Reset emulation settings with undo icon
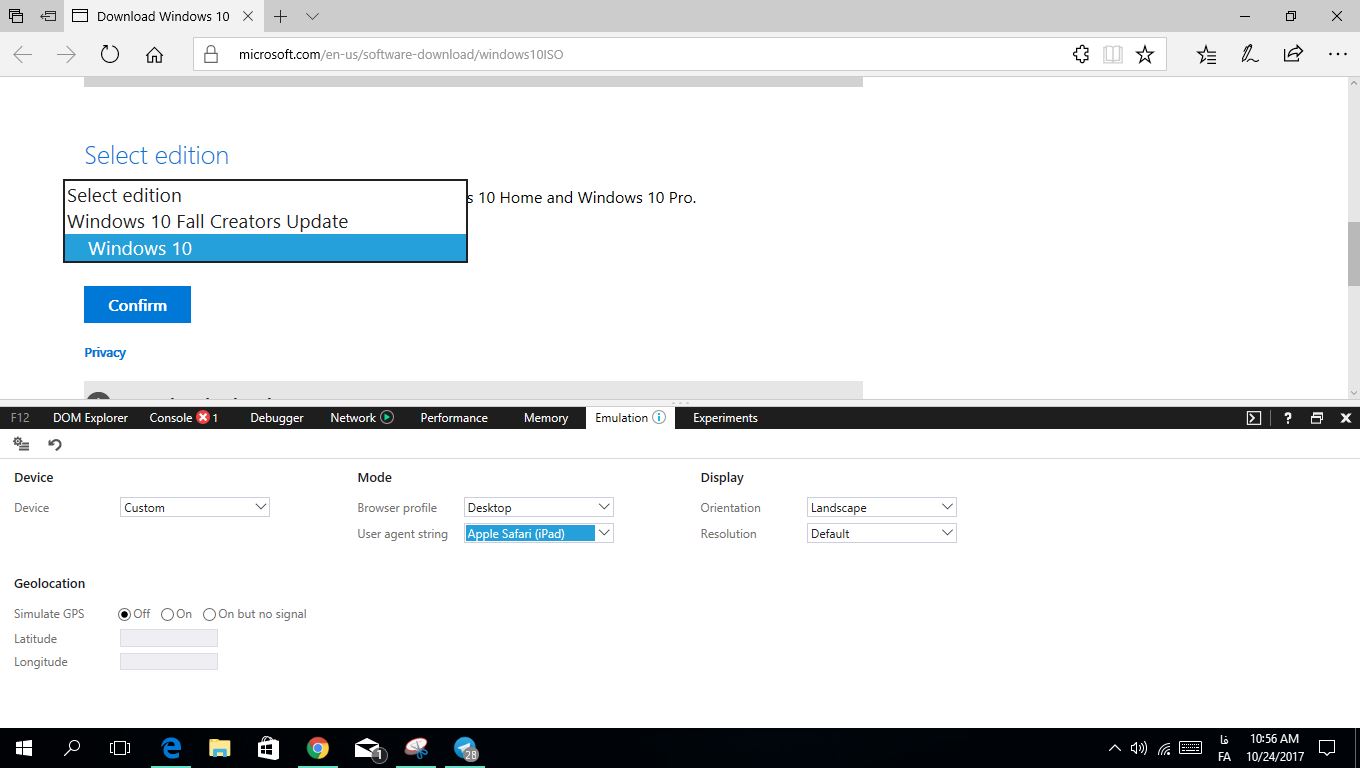This screenshot has width=1360, height=768. pyautogui.click(x=55, y=444)
